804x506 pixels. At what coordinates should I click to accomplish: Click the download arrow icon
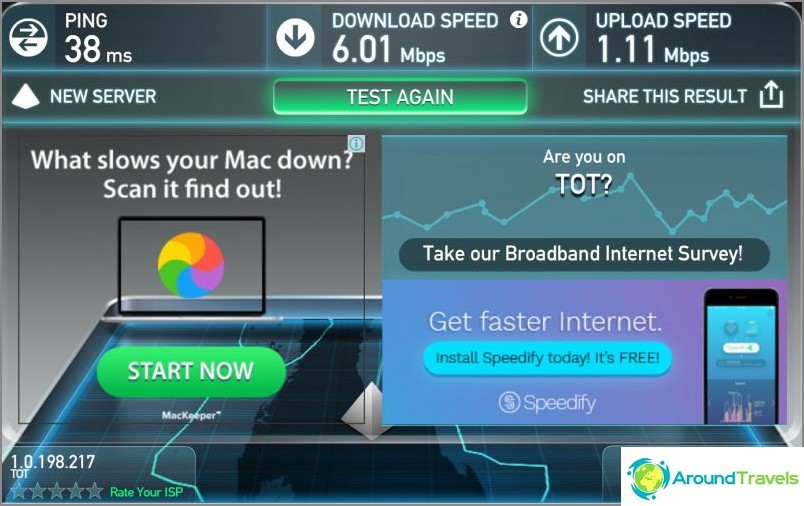(295, 37)
